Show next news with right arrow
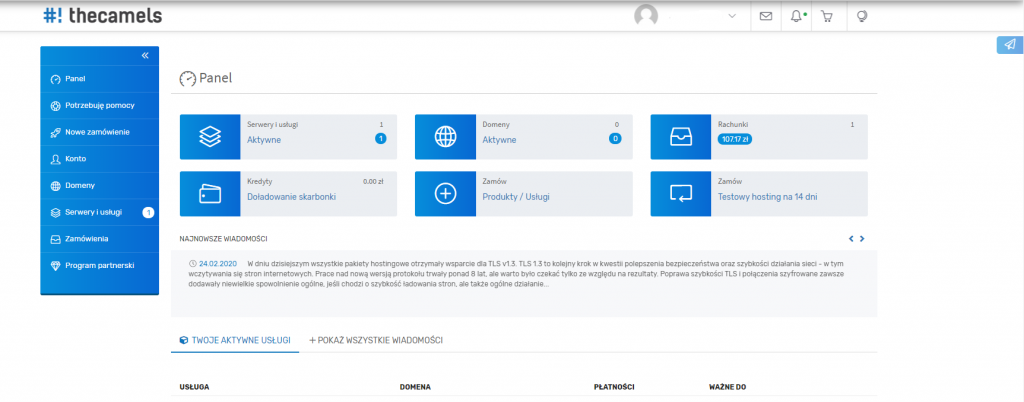This screenshot has width=1024, height=402. [x=862, y=239]
